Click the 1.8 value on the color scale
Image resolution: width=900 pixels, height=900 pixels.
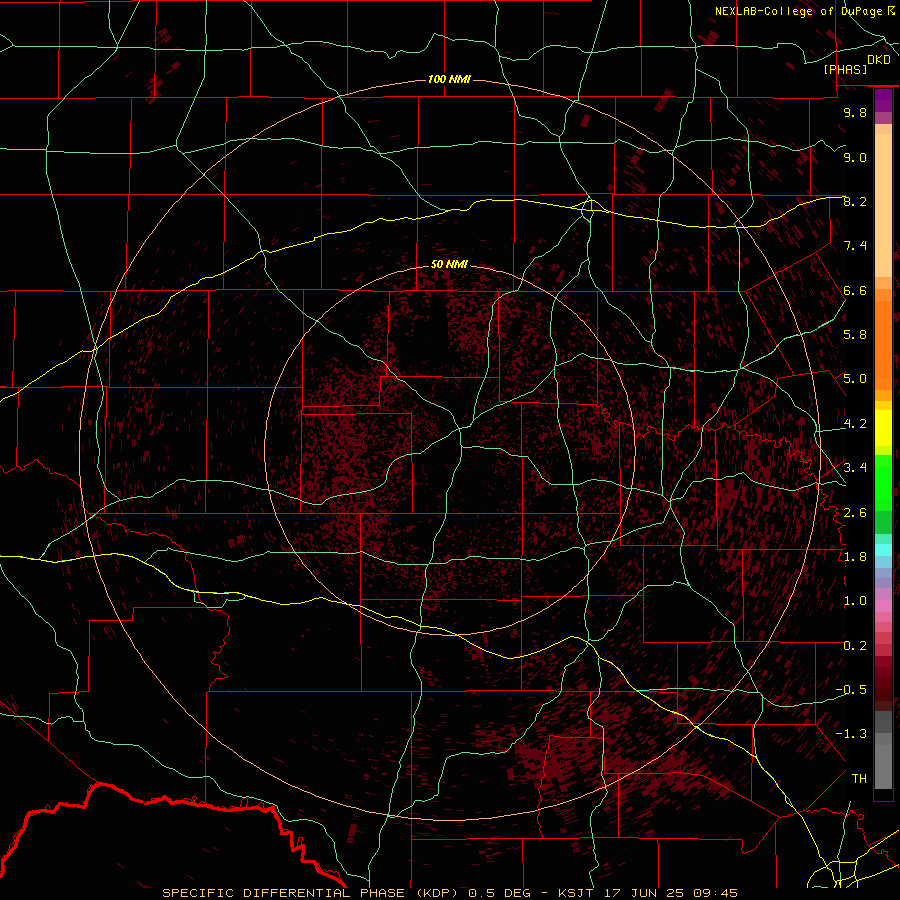(x=855, y=557)
